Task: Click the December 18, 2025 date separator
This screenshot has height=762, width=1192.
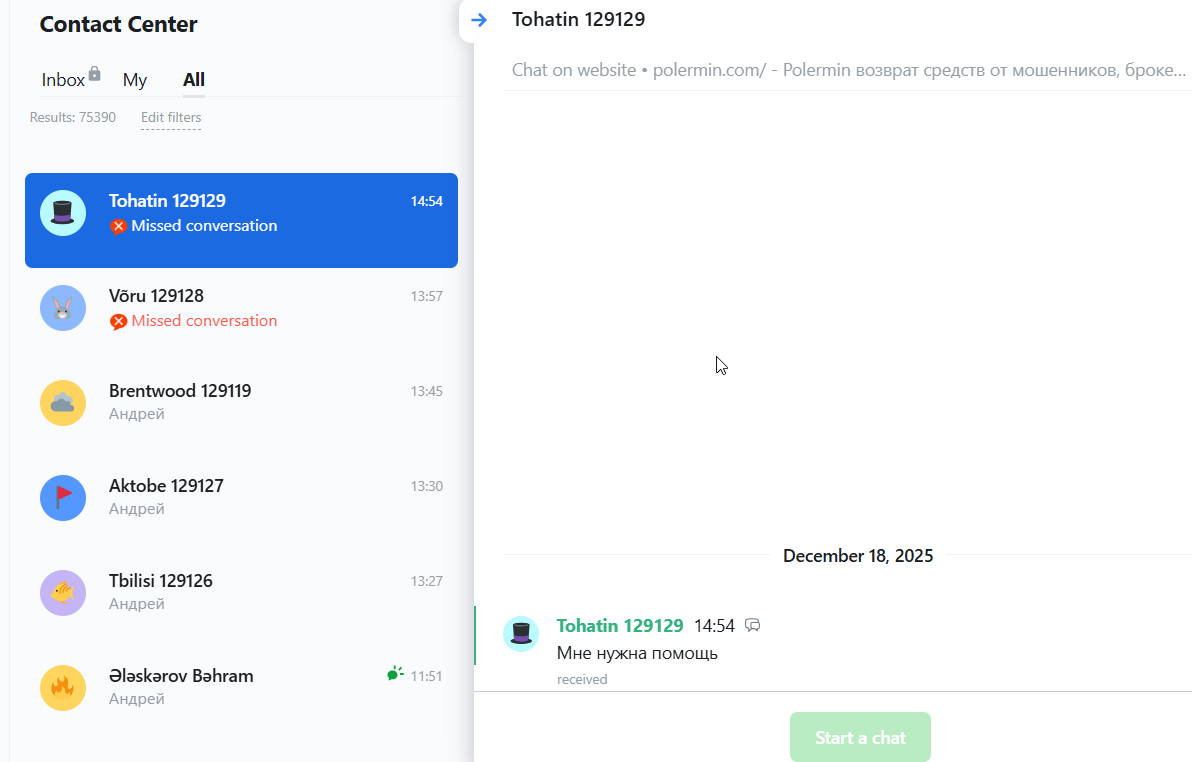Action: (x=858, y=556)
